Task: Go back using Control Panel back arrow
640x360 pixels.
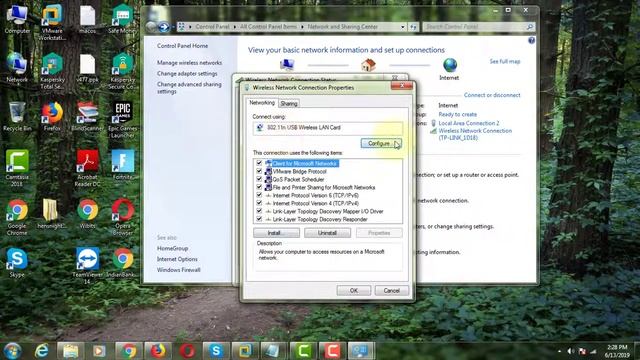Action: pyautogui.click(x=151, y=27)
